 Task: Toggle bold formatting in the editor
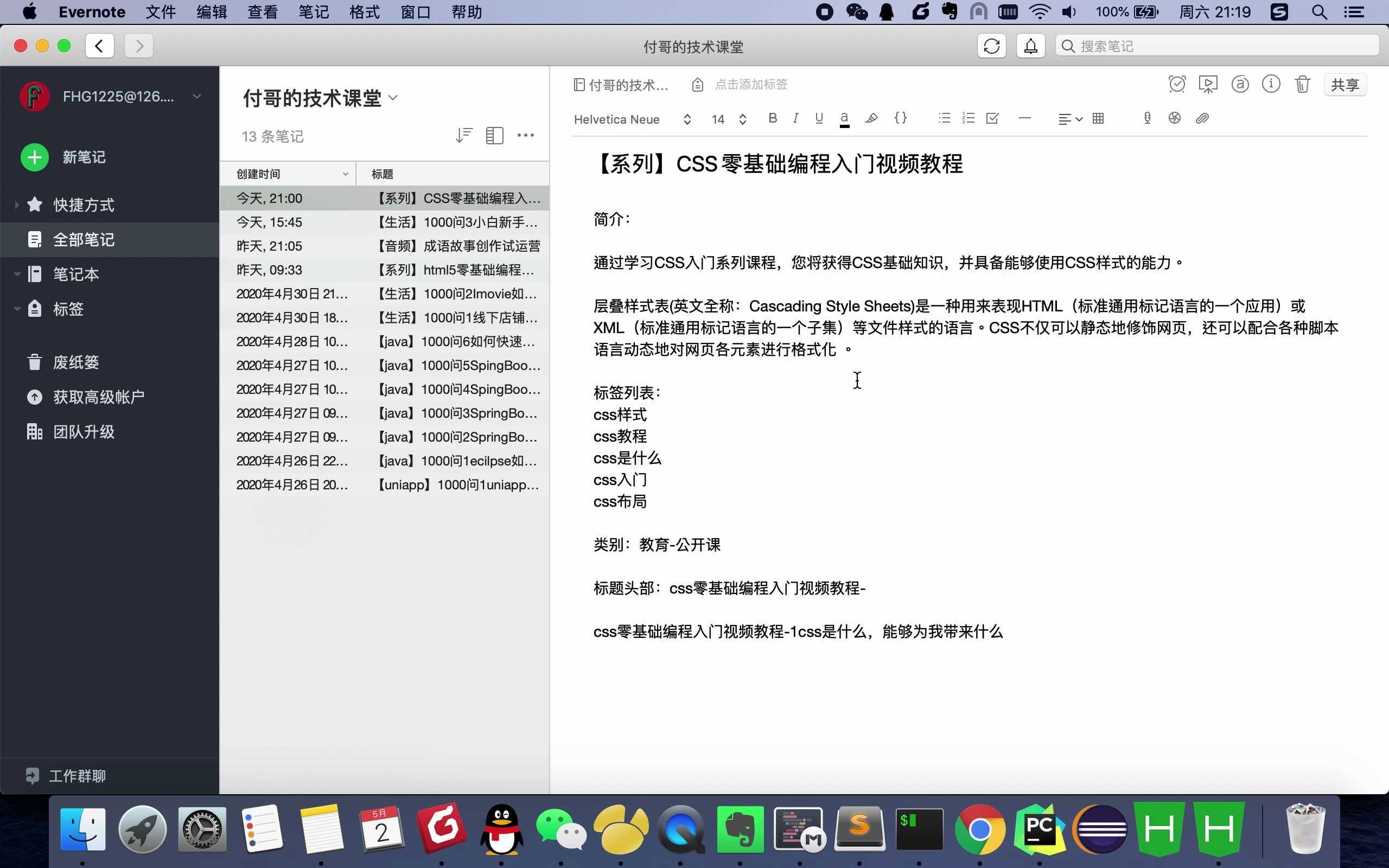click(773, 118)
